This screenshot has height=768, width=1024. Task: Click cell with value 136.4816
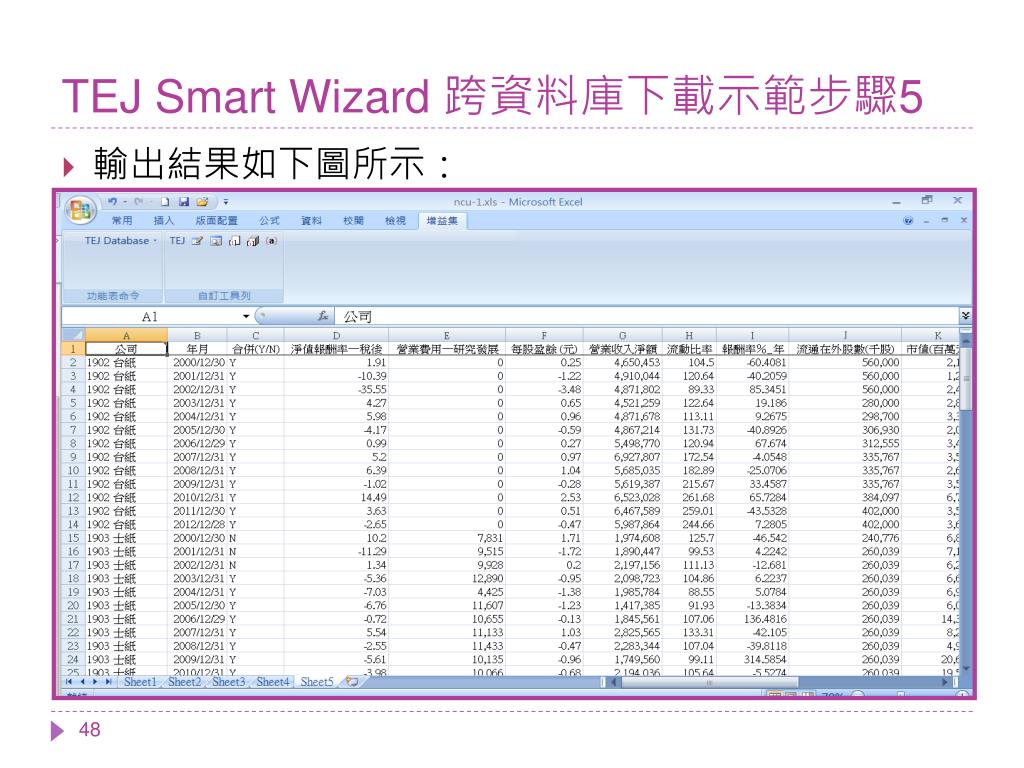(752, 619)
